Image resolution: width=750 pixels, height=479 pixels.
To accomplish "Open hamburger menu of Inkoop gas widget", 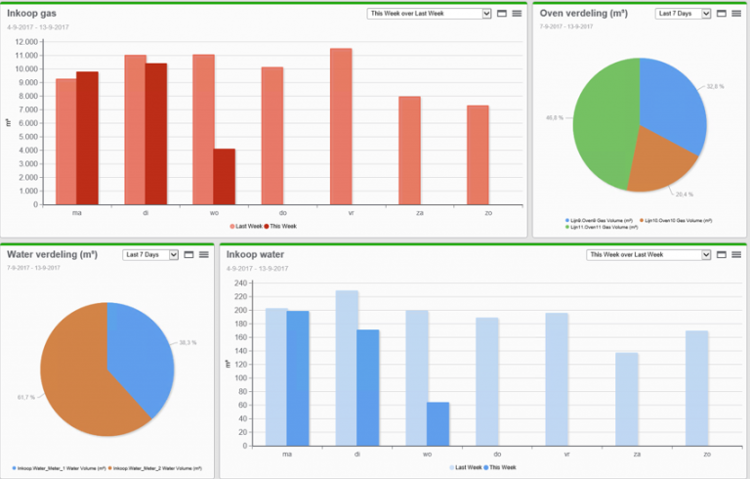I will pos(517,13).
